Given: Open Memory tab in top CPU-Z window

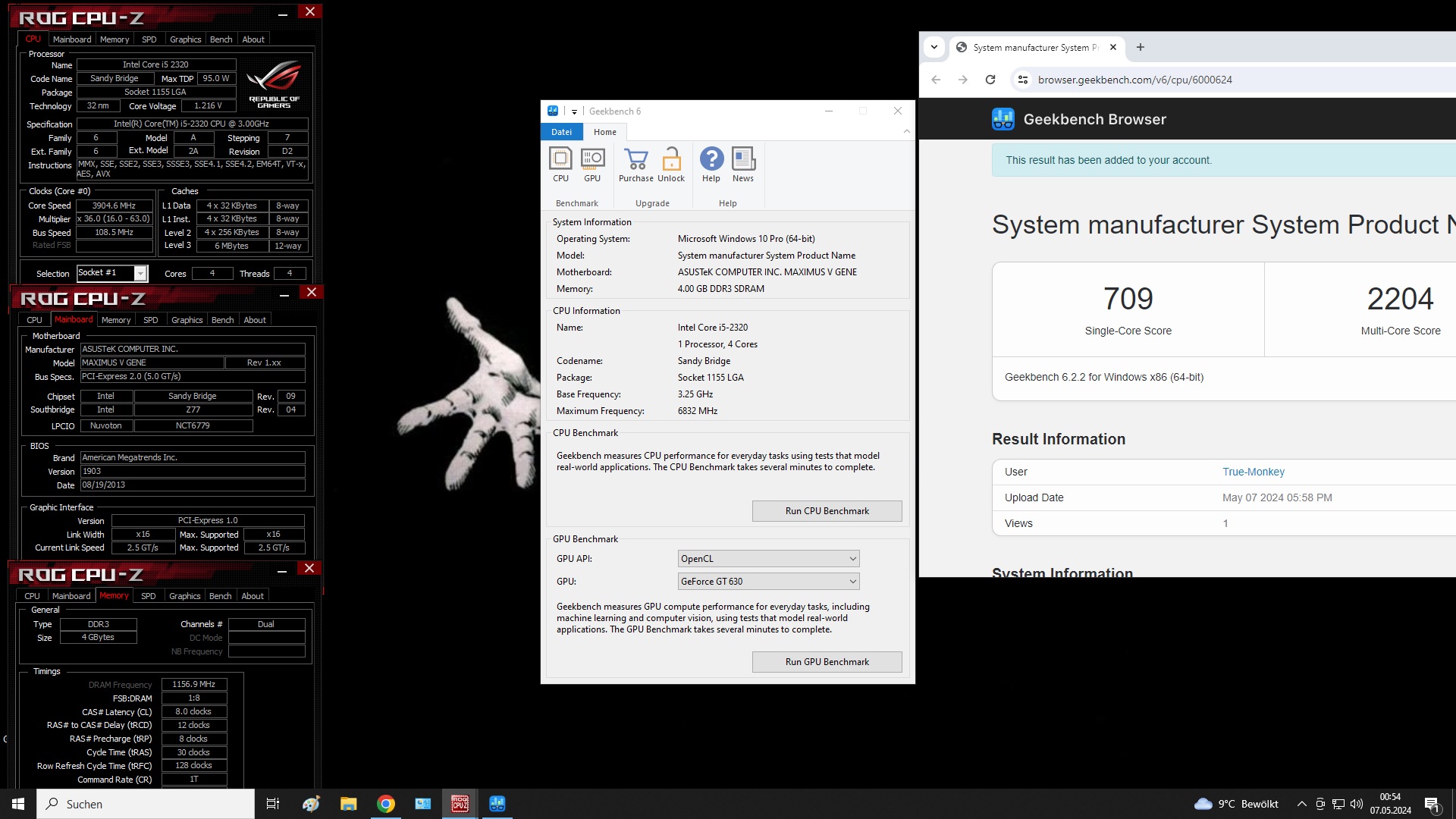Looking at the screenshot, I should pyautogui.click(x=115, y=39).
